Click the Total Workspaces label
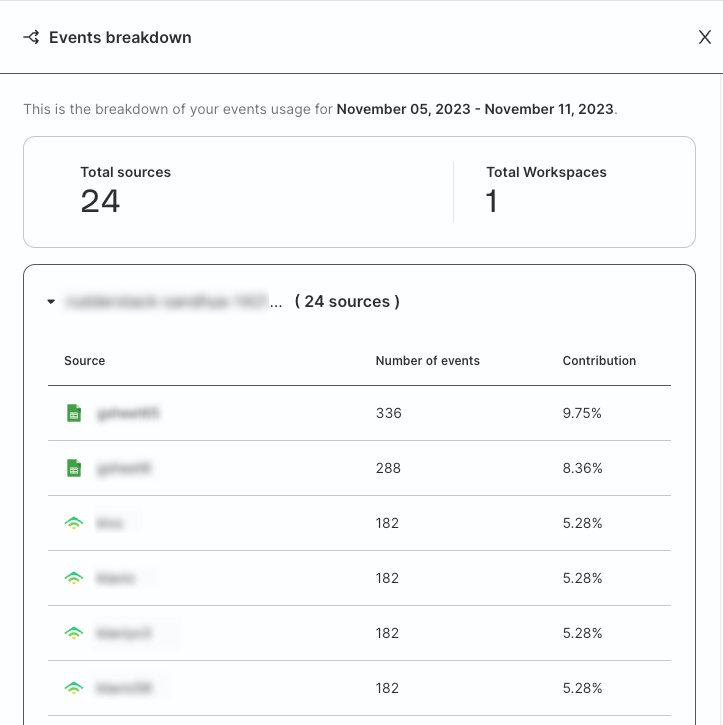 [546, 172]
